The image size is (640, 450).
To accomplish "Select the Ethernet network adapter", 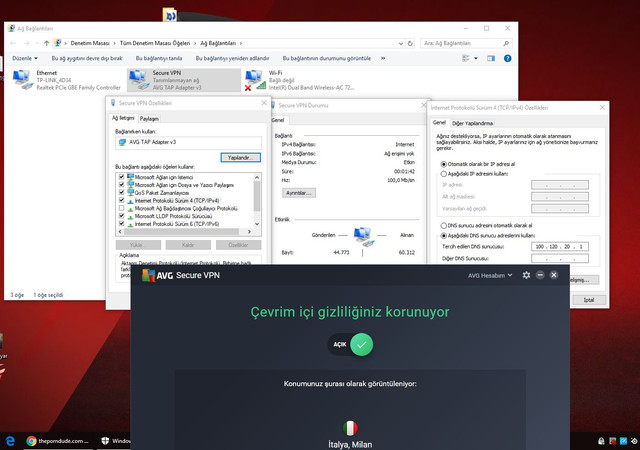I will (67, 80).
